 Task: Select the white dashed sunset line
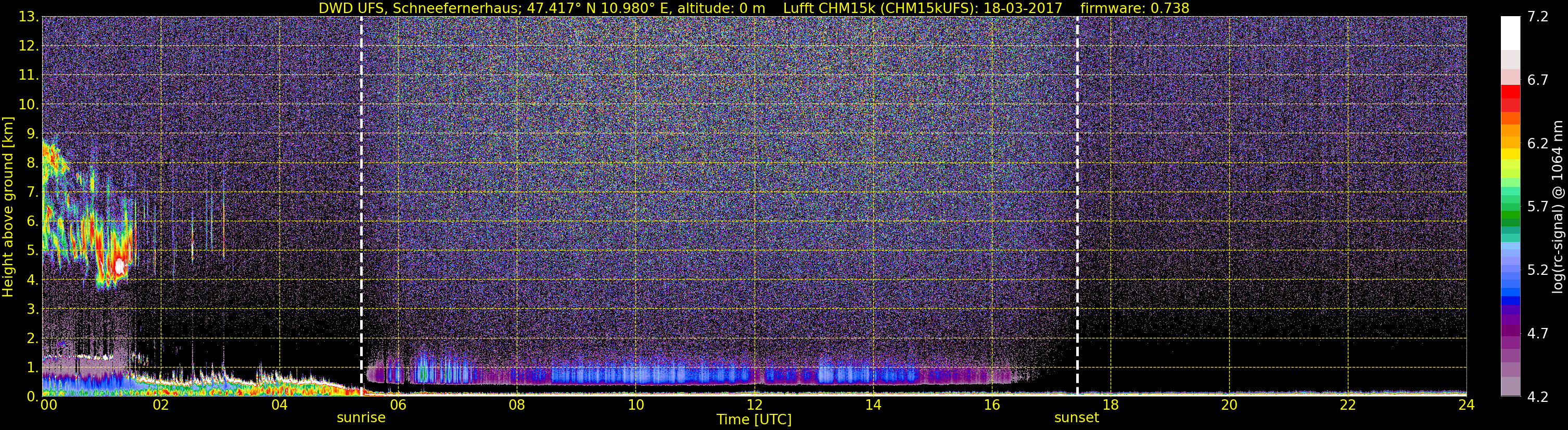[x=1077, y=206]
